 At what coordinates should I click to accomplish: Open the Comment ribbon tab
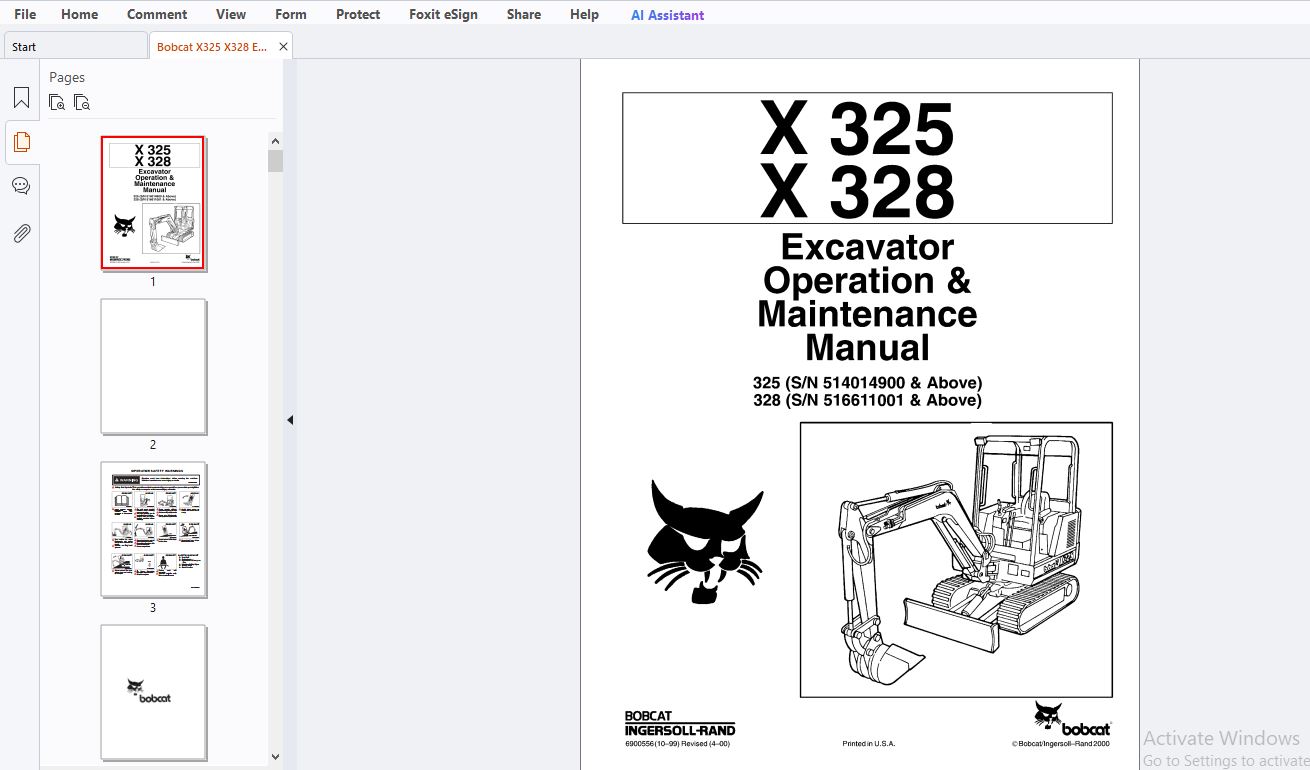157,14
